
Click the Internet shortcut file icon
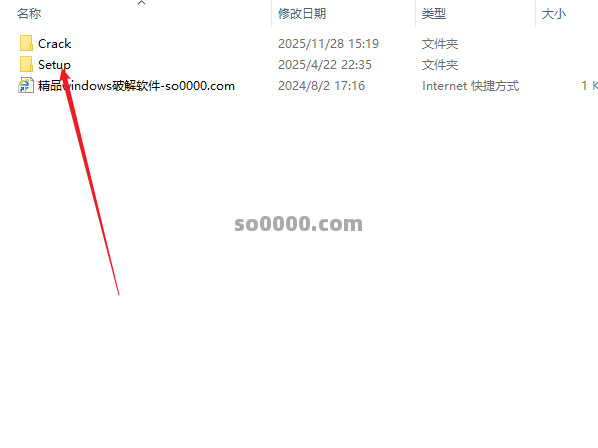(x=26, y=85)
